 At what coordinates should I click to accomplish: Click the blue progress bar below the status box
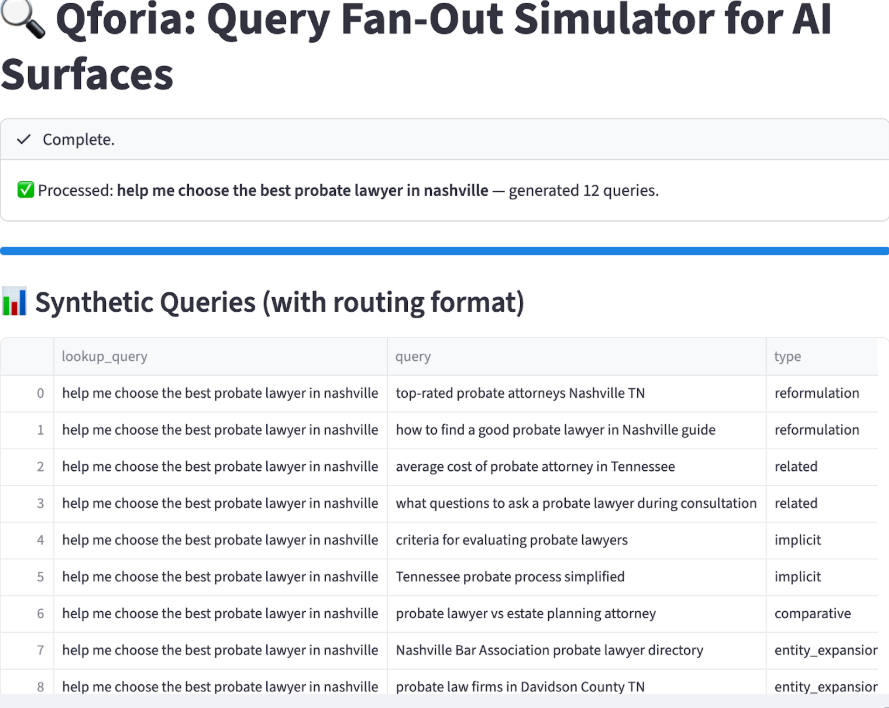tap(444, 249)
